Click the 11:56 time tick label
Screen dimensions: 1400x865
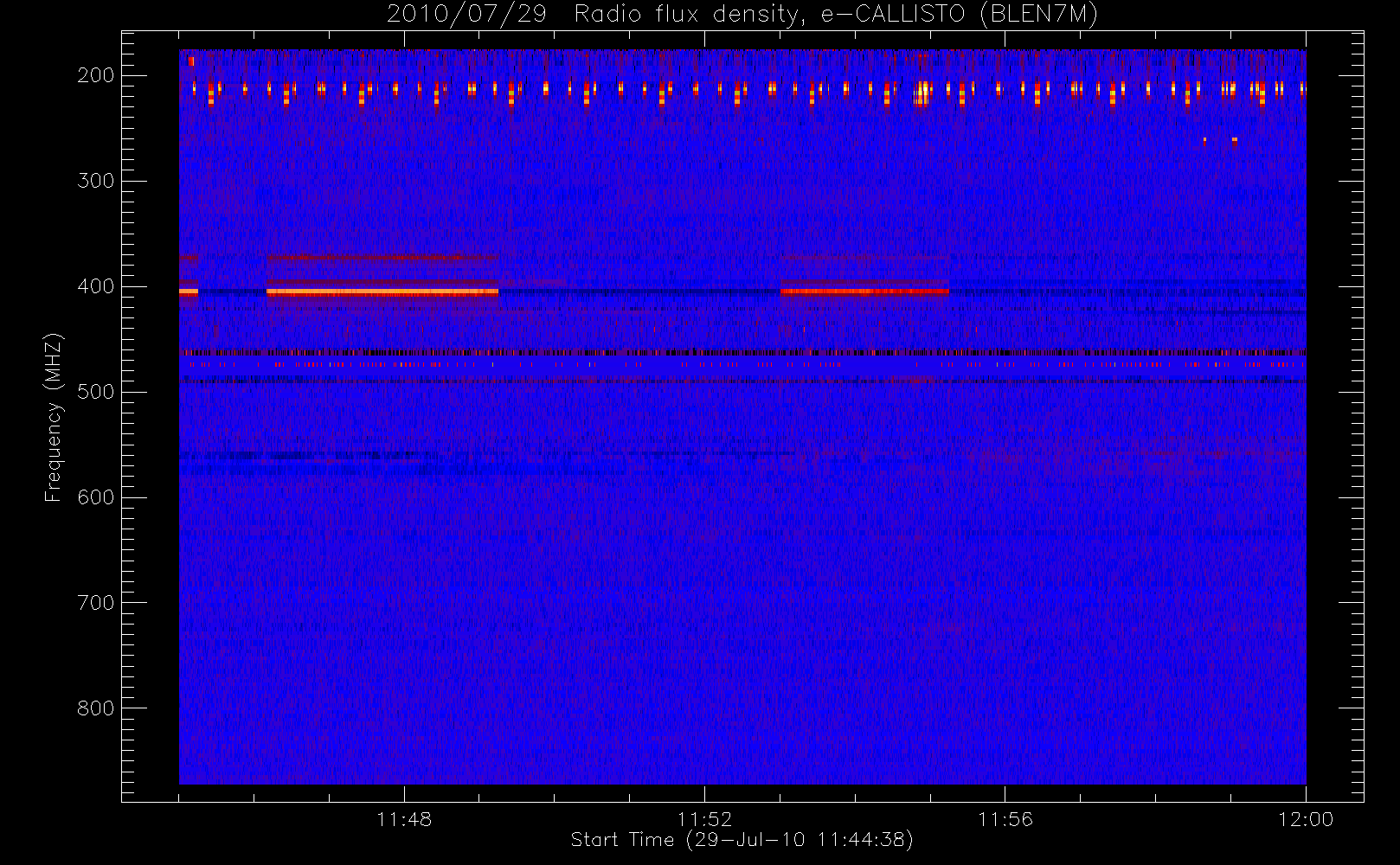click(1005, 819)
